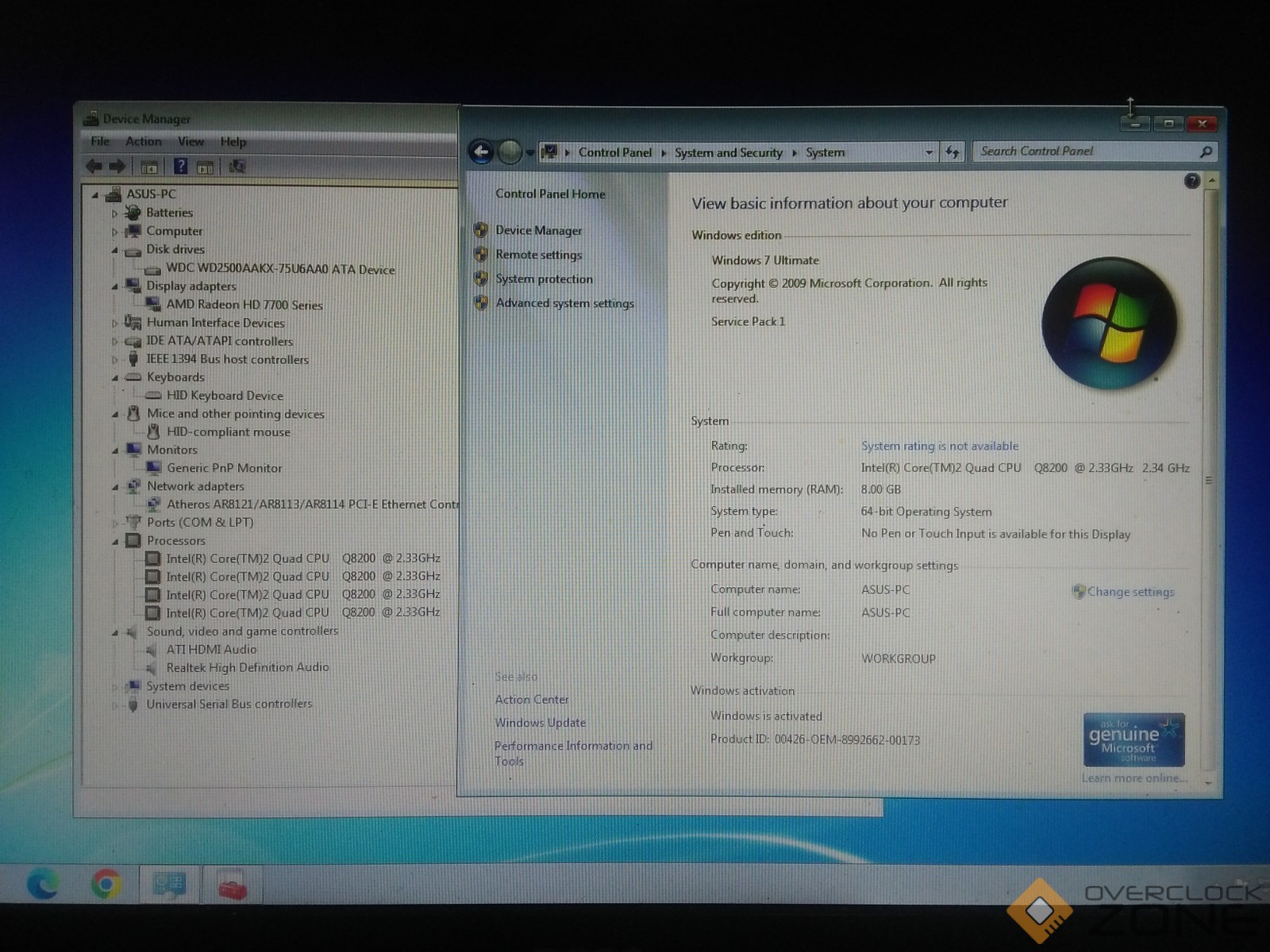Select the Generic PnP Monitor icon
Viewport: 1270px width, 952px height.
click(154, 467)
